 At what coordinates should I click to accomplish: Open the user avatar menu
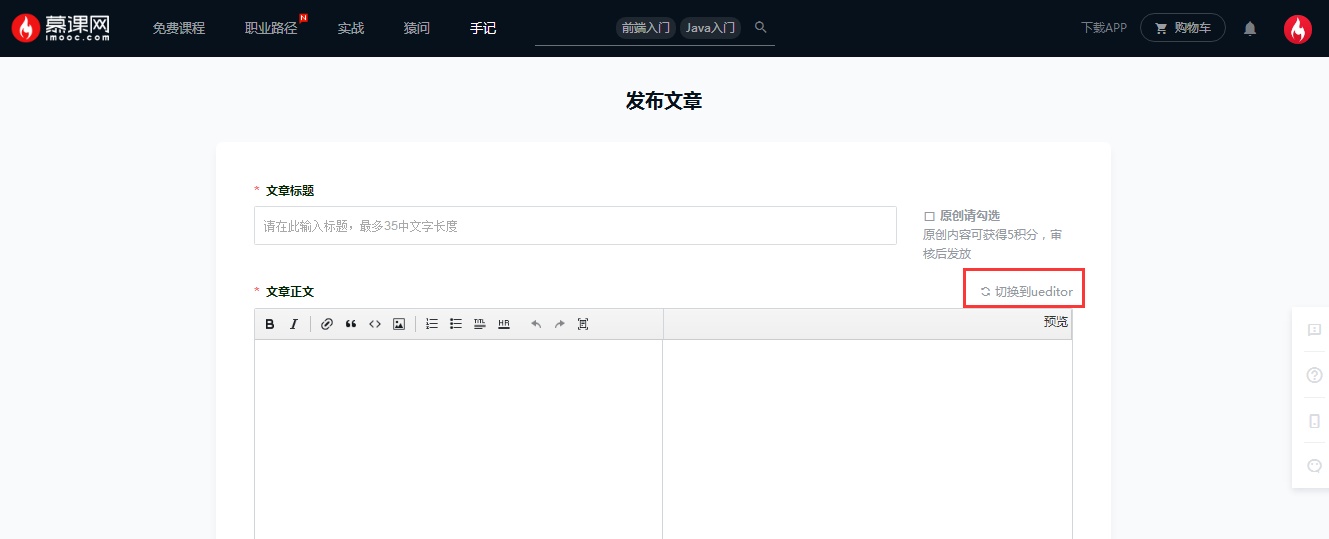(x=1298, y=29)
